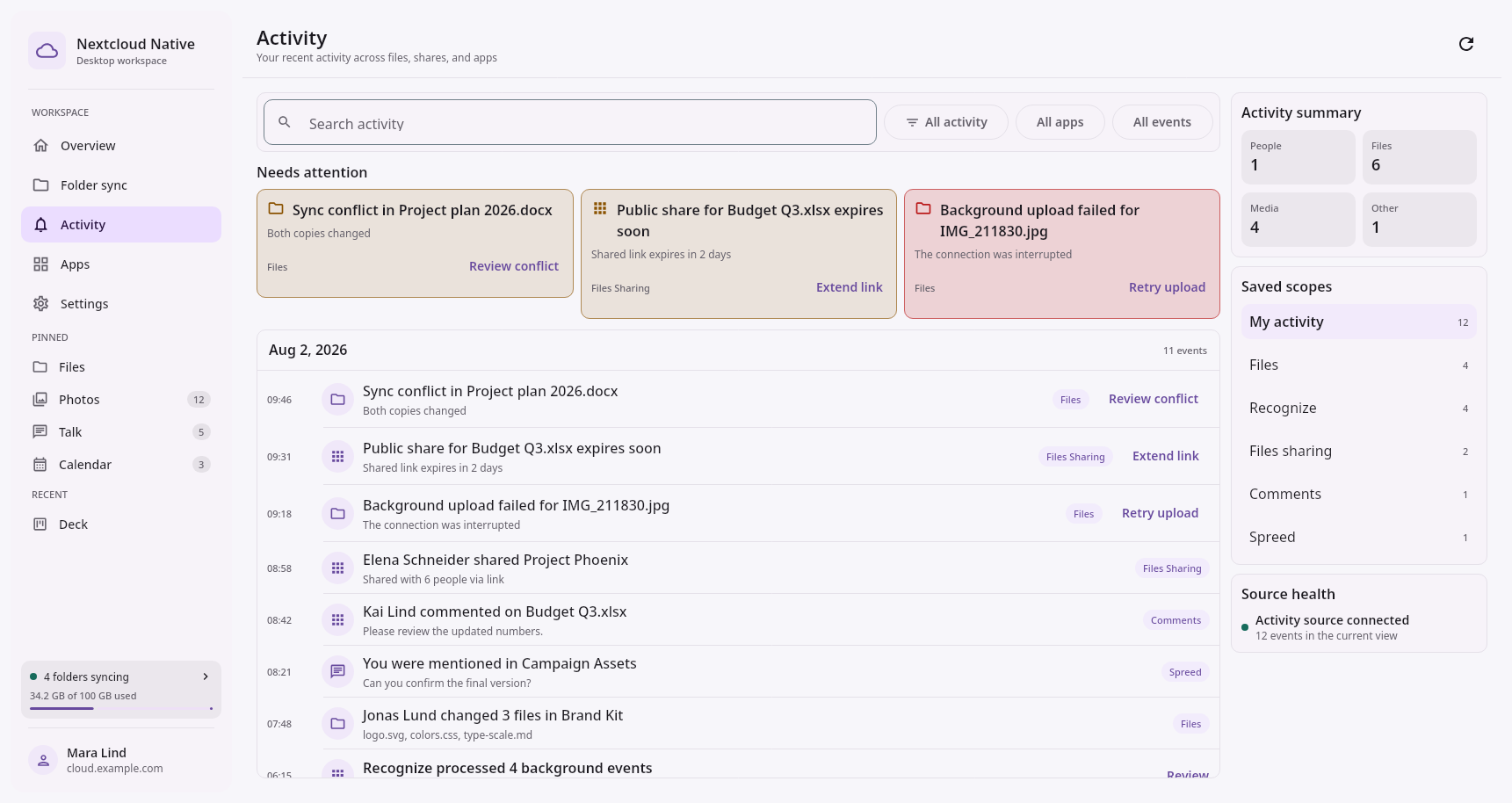Click folder icon on Sync conflict attention card

(276, 209)
